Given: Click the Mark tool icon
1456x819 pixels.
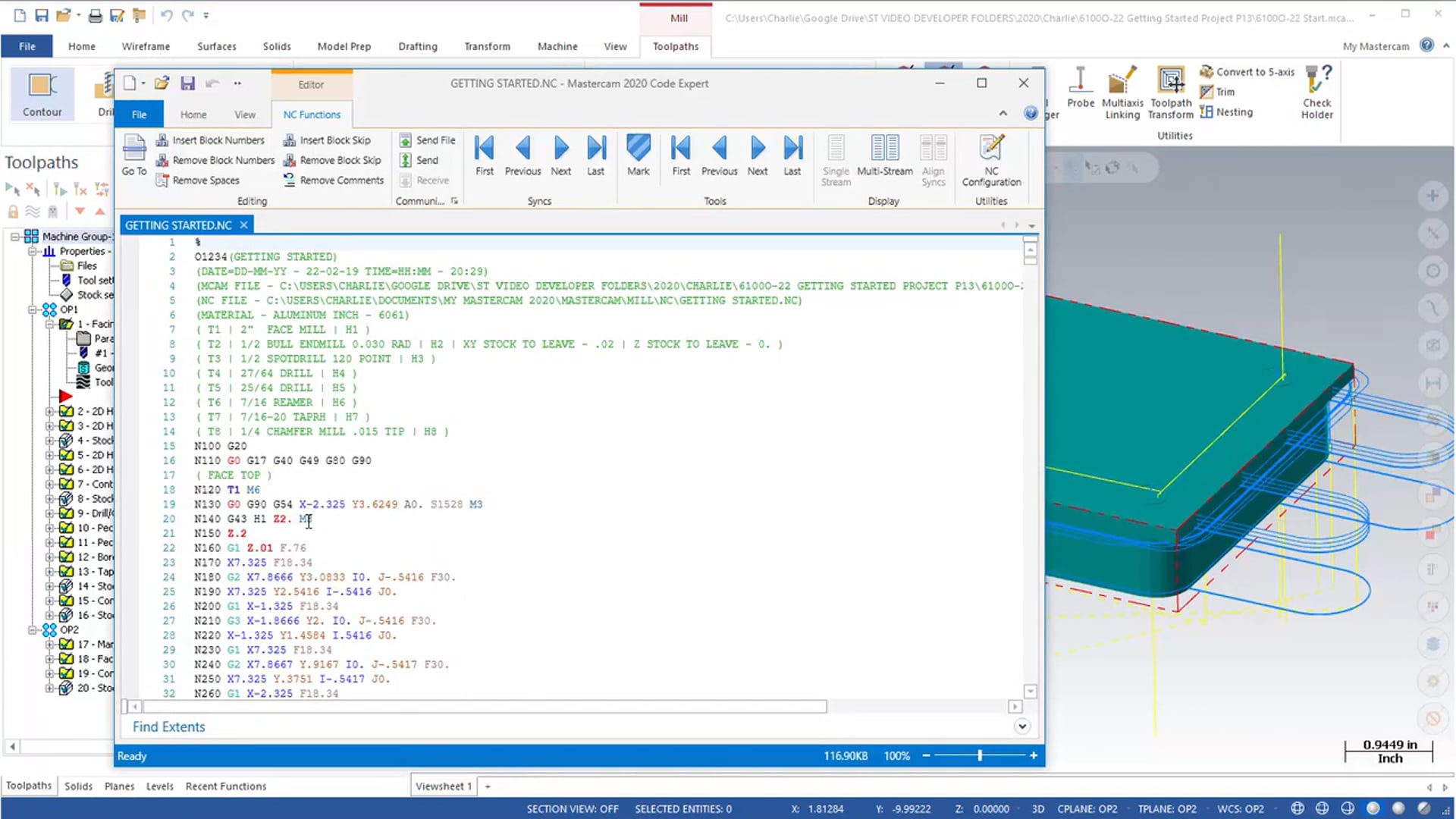Looking at the screenshot, I should tap(639, 155).
